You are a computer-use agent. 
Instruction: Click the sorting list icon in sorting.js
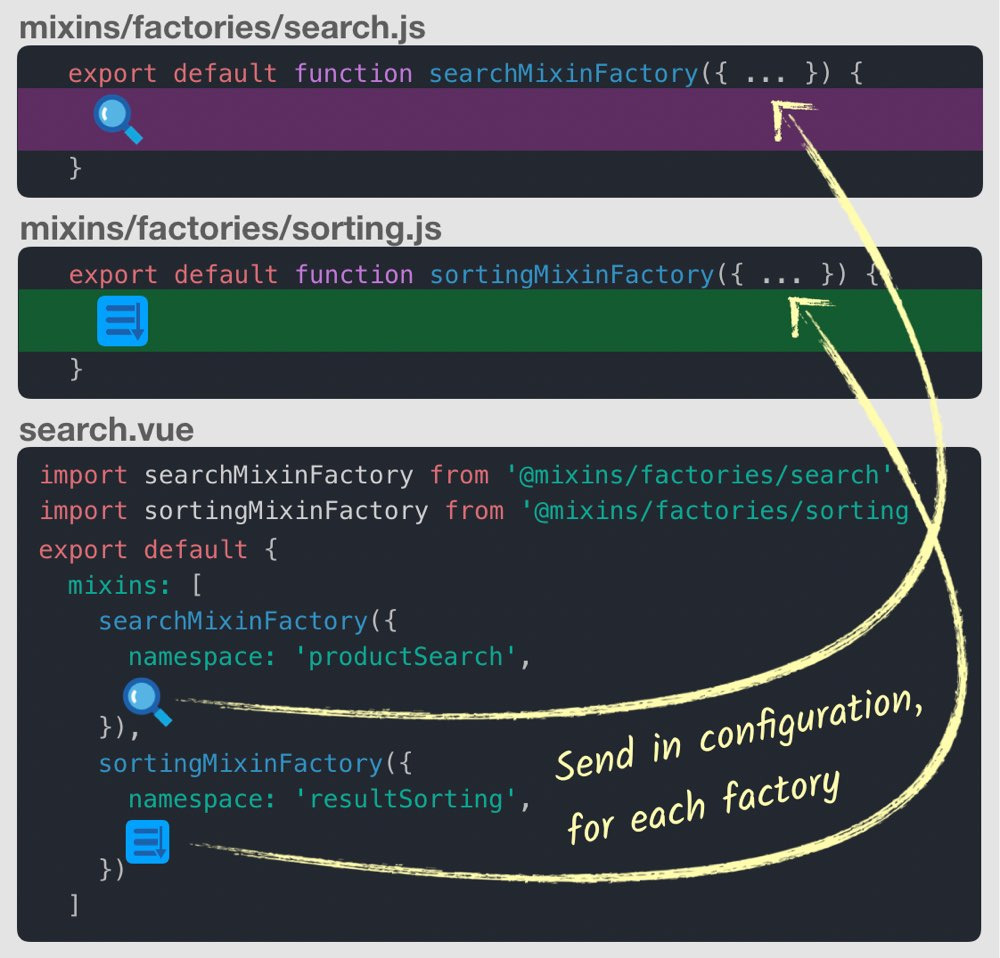point(123,320)
